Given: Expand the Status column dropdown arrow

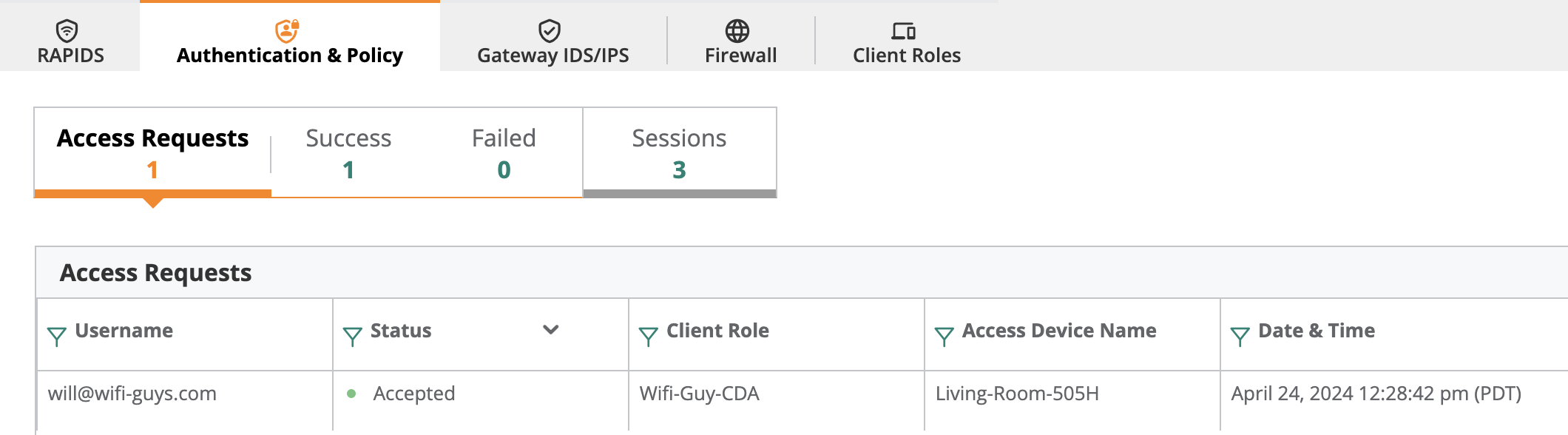Looking at the screenshot, I should pos(551,330).
